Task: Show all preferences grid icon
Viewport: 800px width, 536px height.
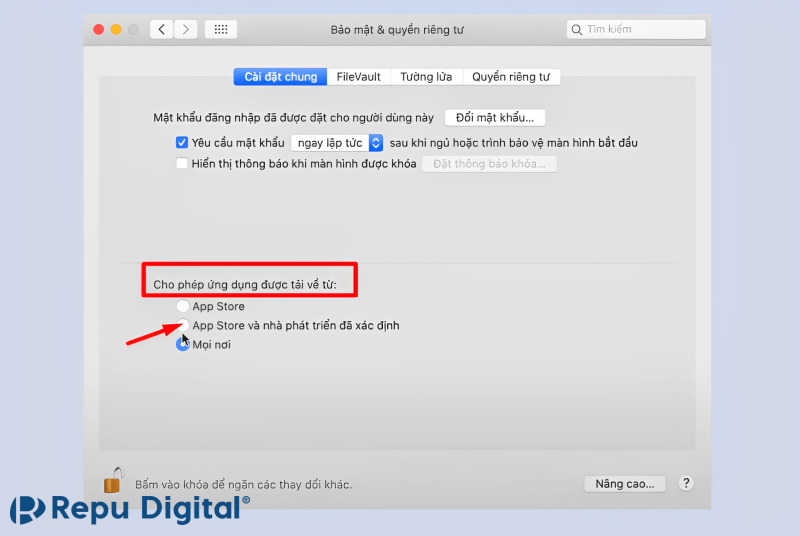Action: [x=221, y=30]
